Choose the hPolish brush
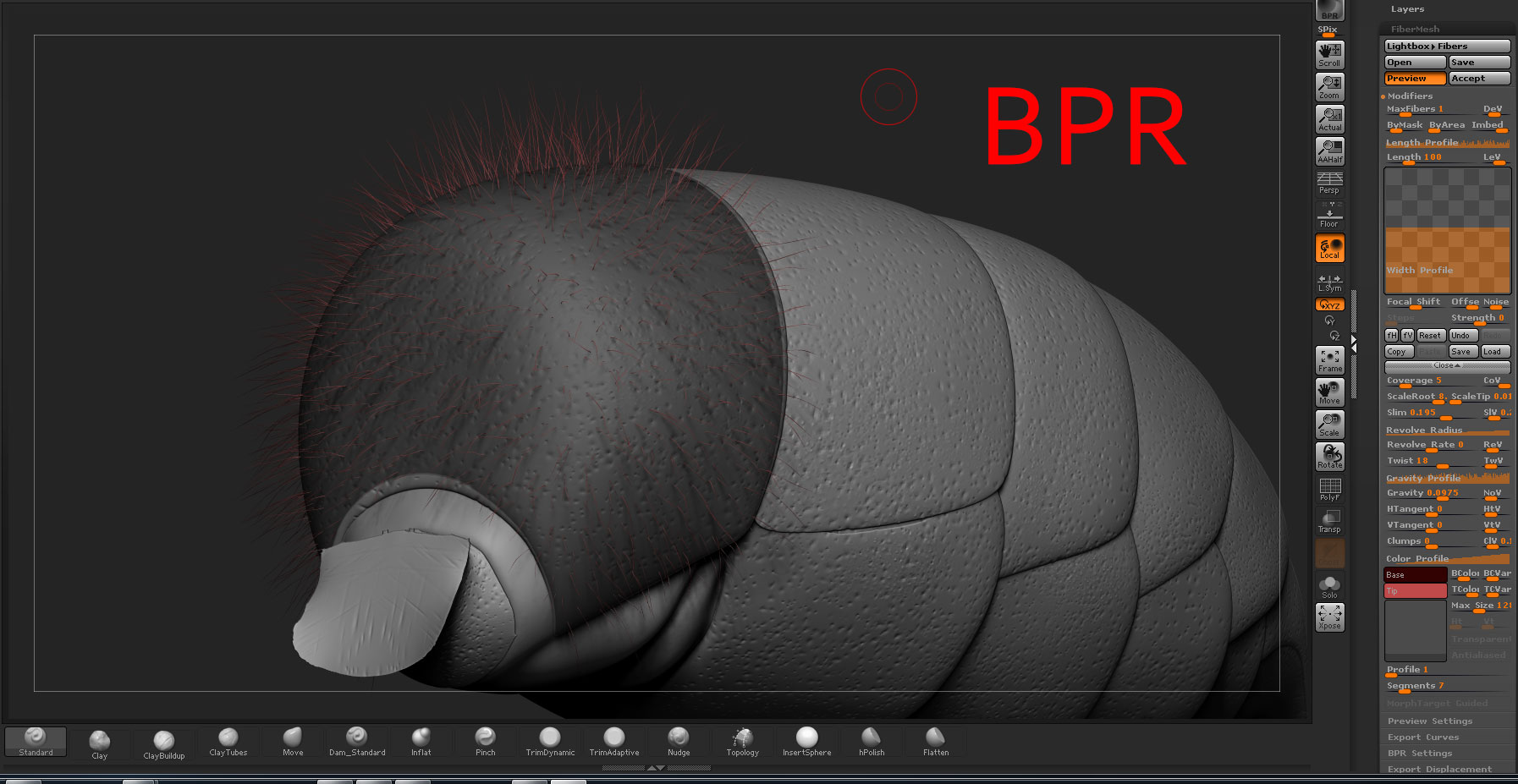The height and width of the screenshot is (784, 1518). pyautogui.click(x=872, y=742)
